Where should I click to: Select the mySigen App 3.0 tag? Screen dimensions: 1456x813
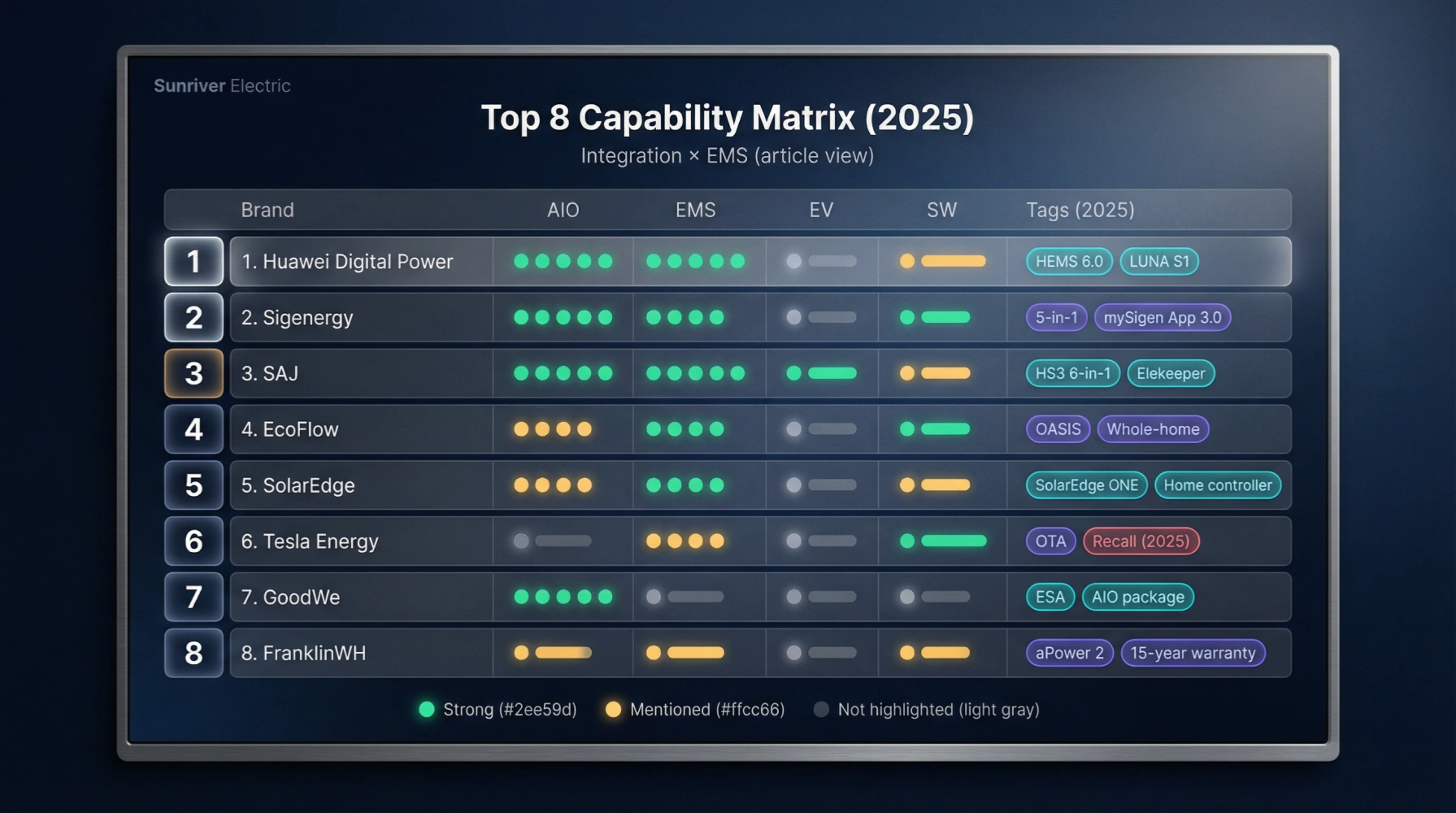pyautogui.click(x=1163, y=317)
